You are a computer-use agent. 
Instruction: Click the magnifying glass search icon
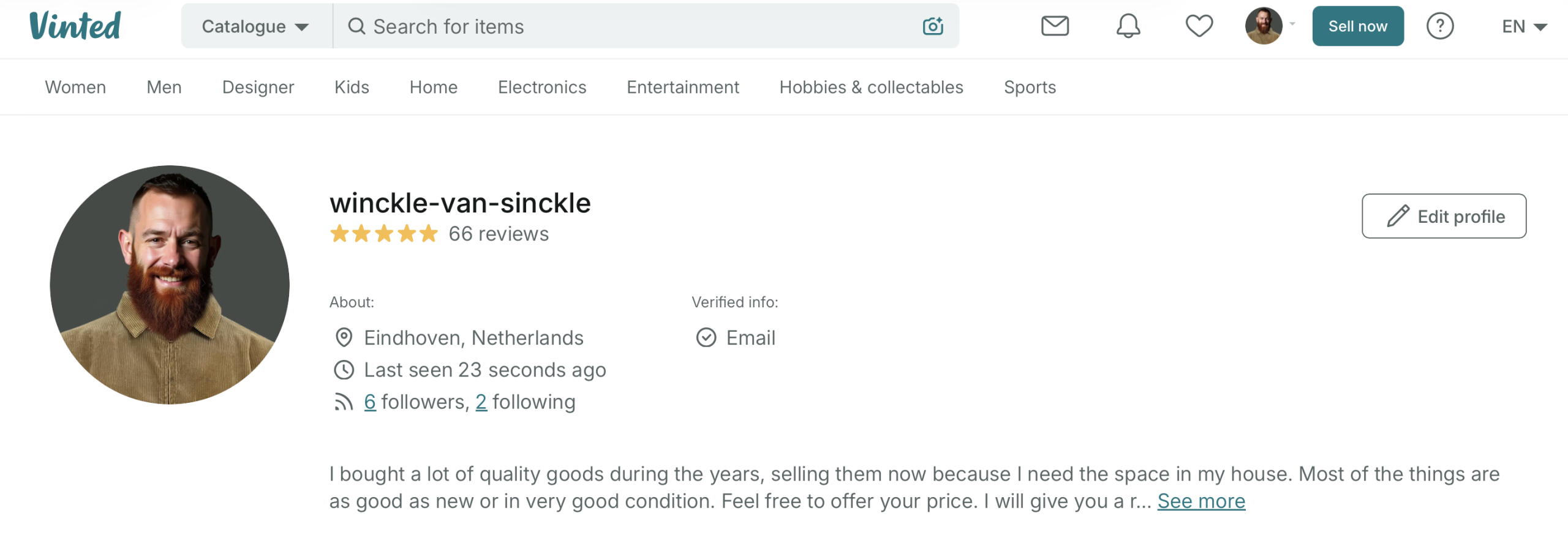356,26
